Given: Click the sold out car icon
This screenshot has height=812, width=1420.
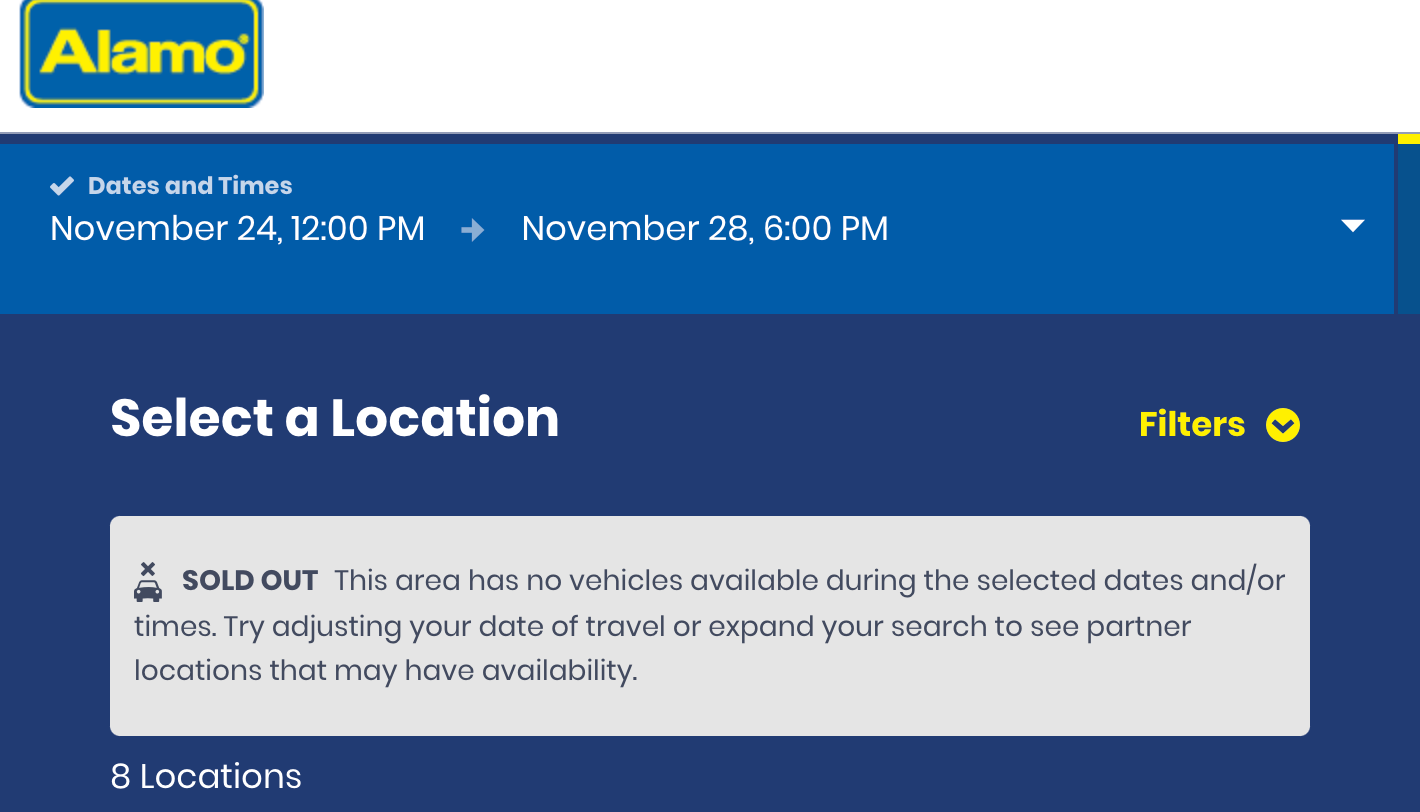Looking at the screenshot, I should coord(148,582).
